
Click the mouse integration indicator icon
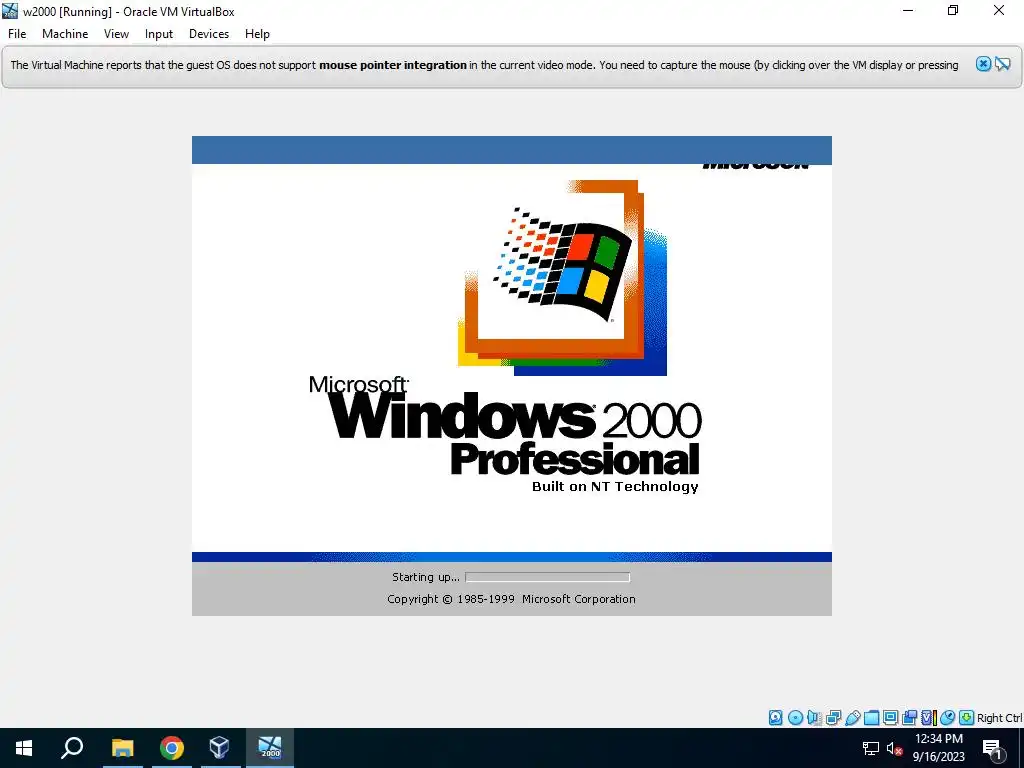point(948,718)
